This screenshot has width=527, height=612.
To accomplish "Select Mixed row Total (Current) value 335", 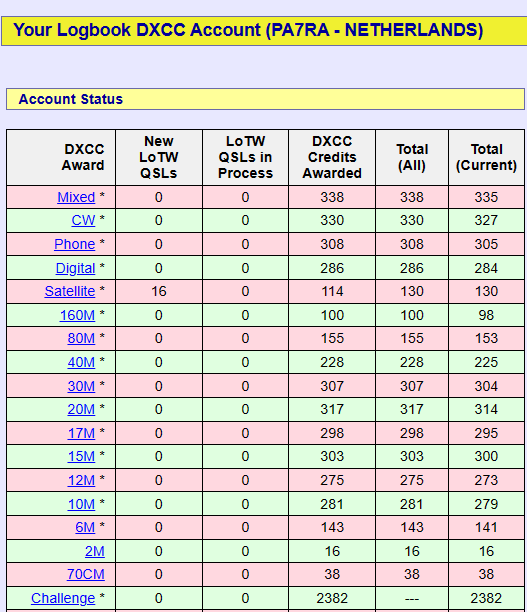I will tap(486, 197).
